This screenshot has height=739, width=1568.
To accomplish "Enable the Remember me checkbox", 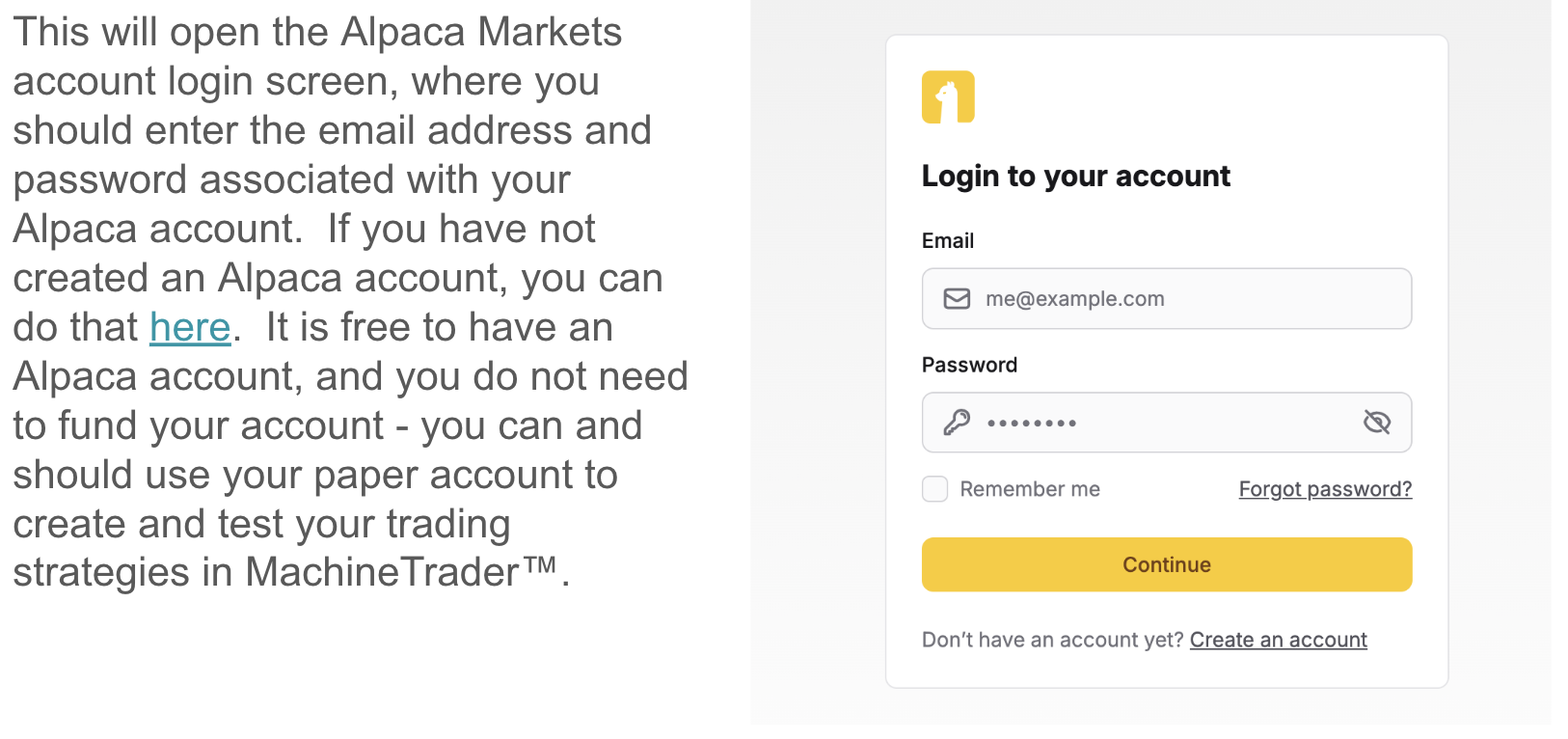I will click(x=934, y=489).
